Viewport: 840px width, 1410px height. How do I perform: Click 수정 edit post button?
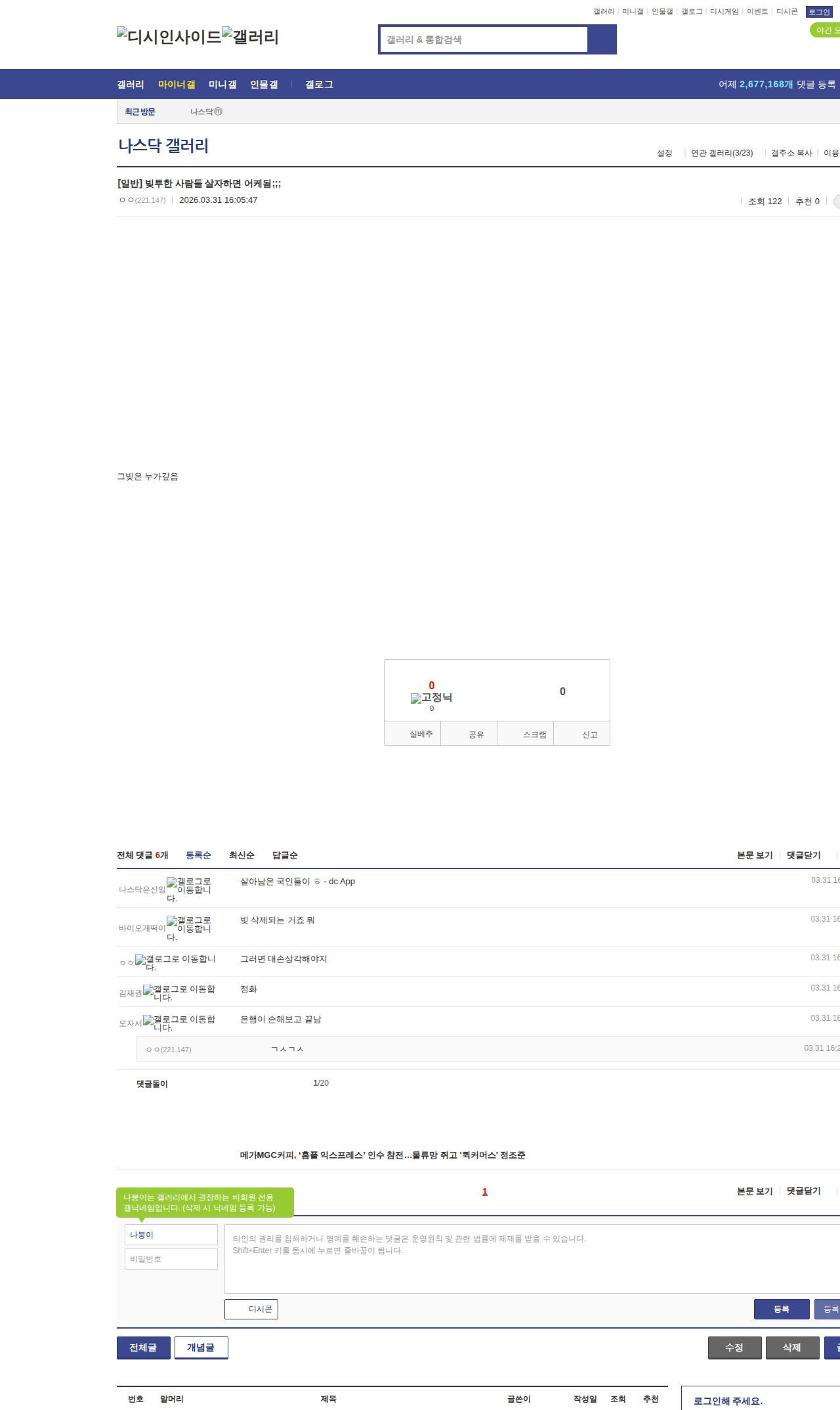735,1348
